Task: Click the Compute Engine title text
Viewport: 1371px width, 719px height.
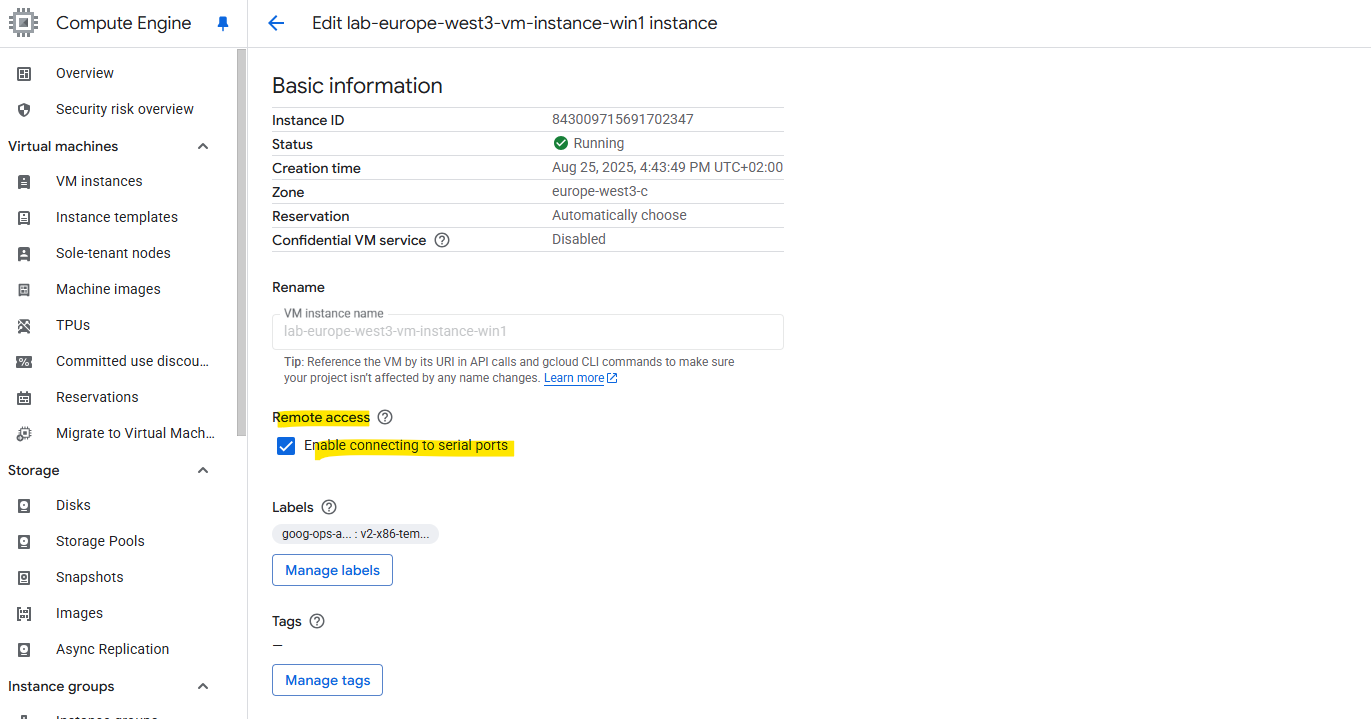Action: tap(123, 23)
